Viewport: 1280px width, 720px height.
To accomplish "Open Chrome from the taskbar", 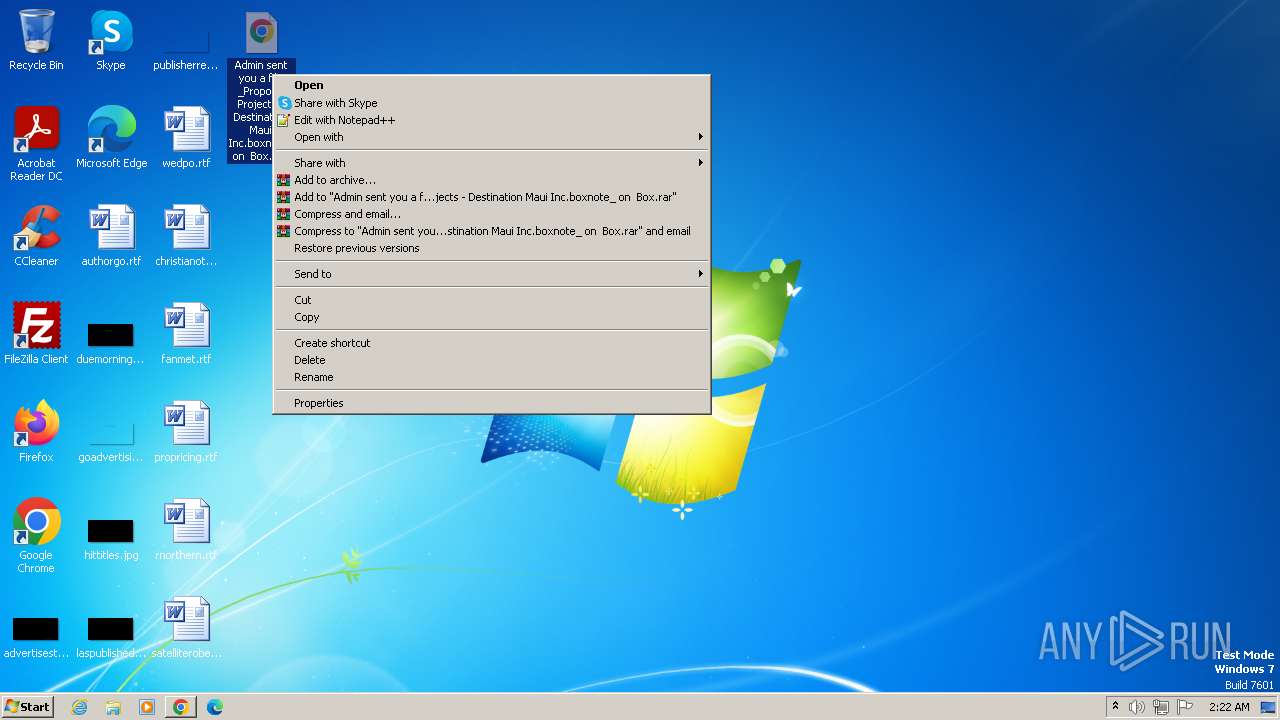I will coord(180,707).
